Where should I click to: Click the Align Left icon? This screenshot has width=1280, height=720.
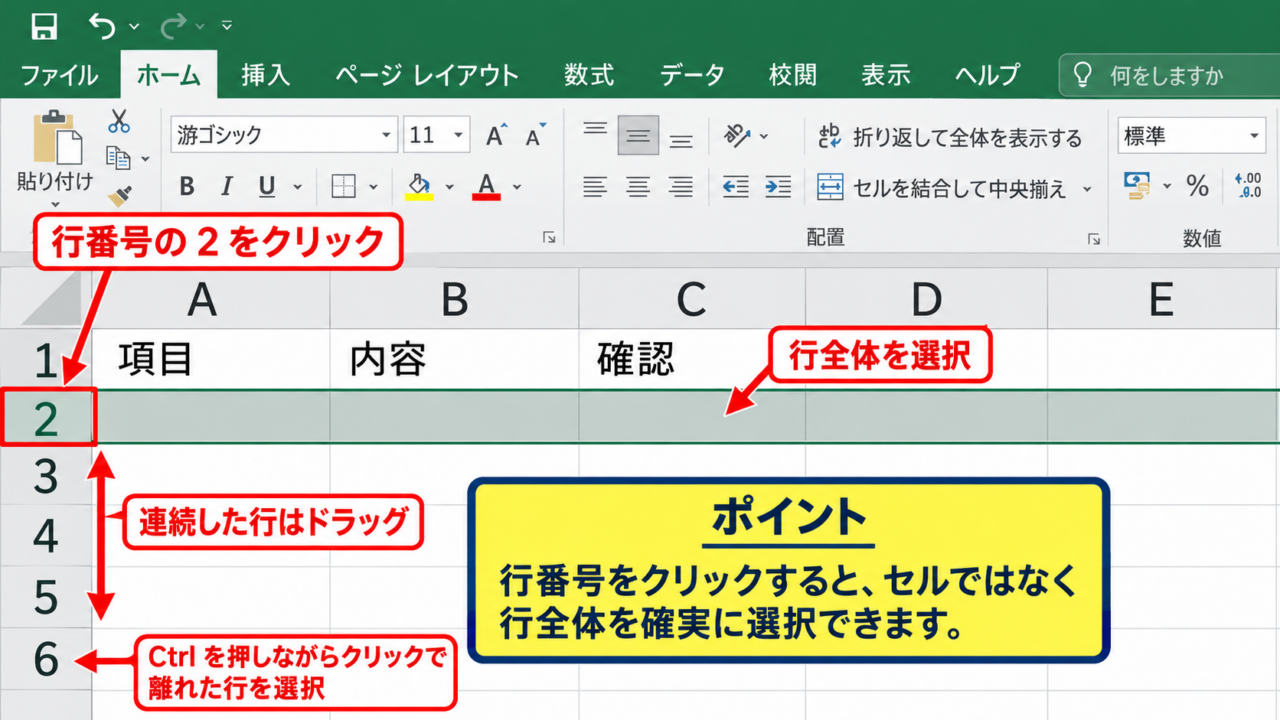pos(595,186)
